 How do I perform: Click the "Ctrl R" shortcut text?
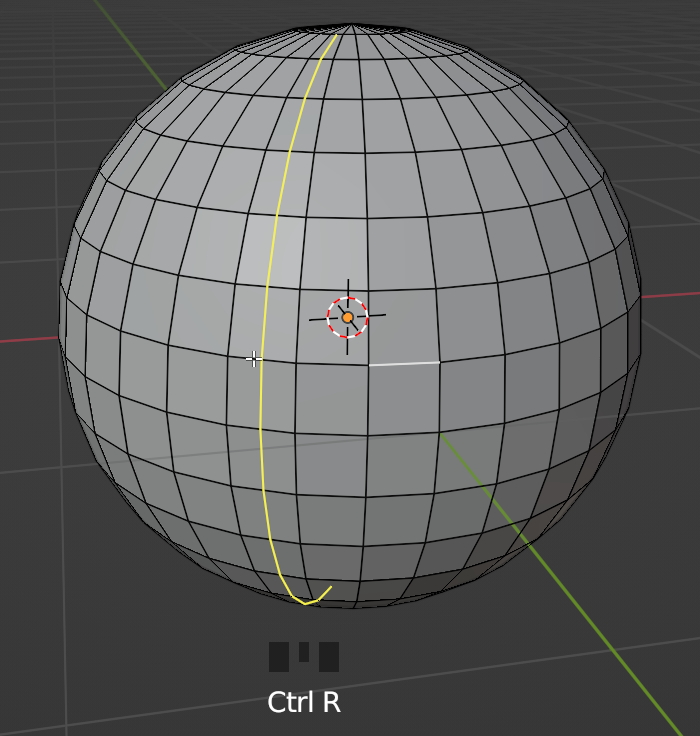(x=304, y=702)
